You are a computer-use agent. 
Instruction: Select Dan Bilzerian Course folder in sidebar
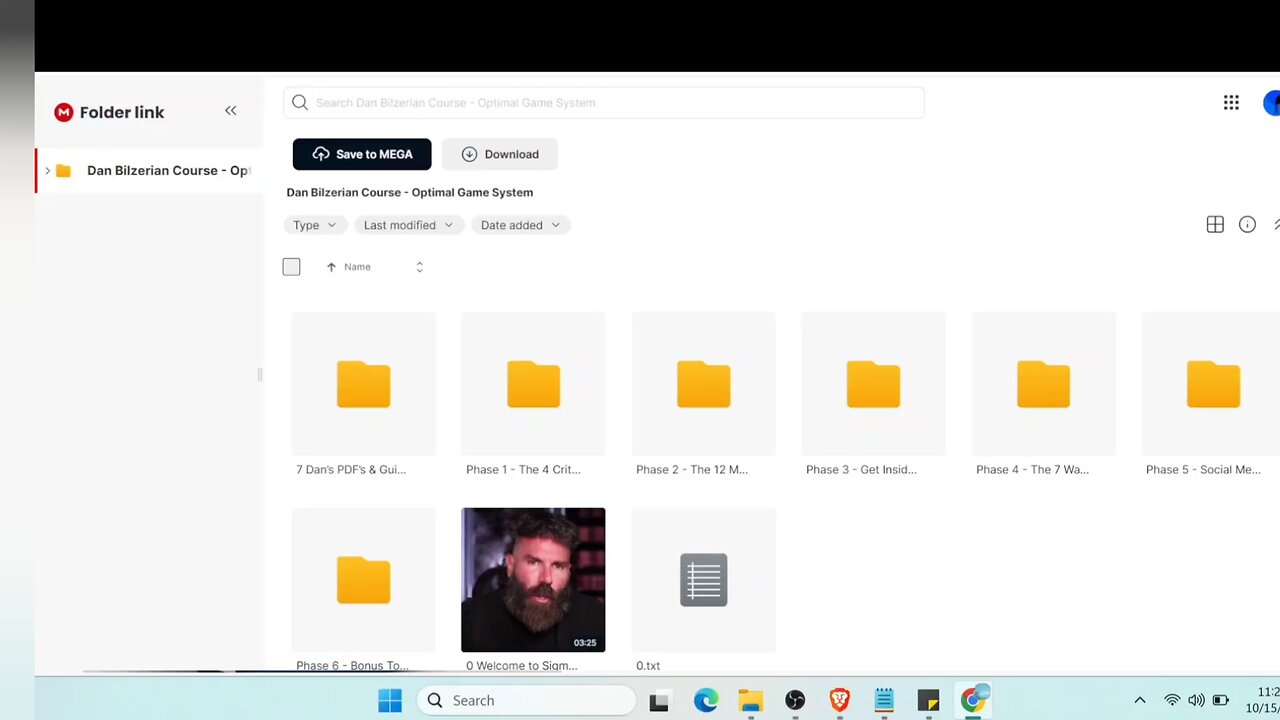click(149, 171)
